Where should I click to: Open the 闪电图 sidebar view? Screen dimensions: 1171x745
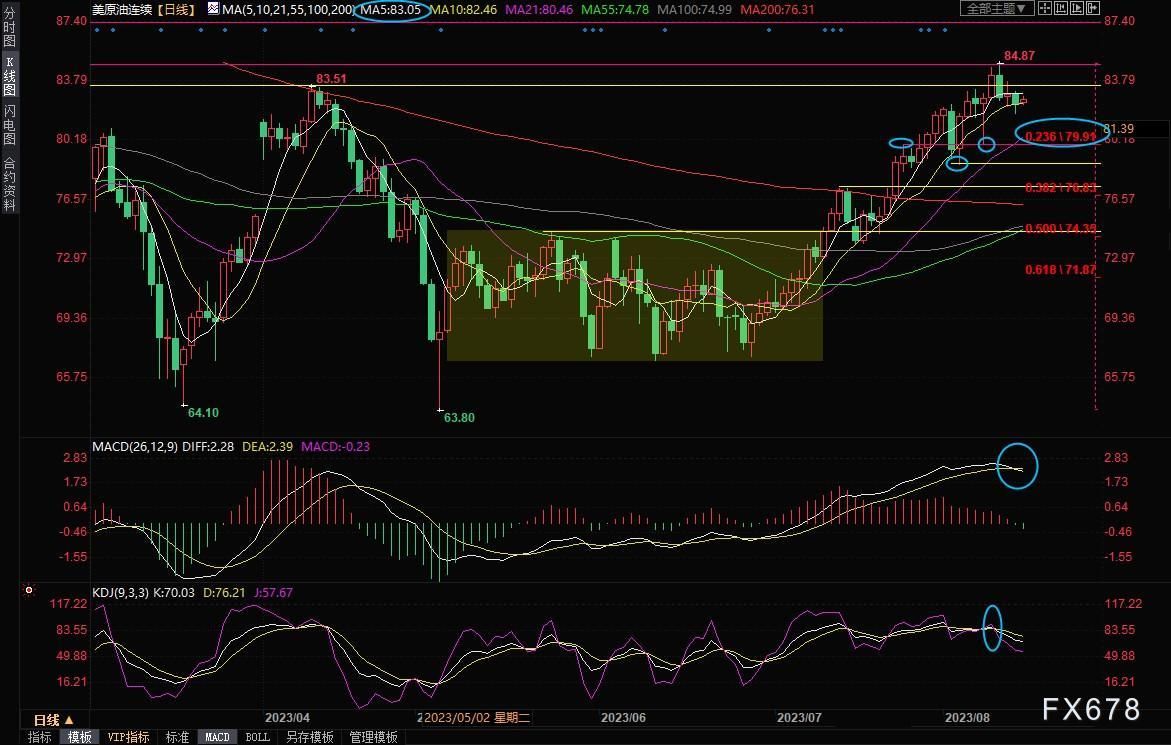[x=9, y=125]
